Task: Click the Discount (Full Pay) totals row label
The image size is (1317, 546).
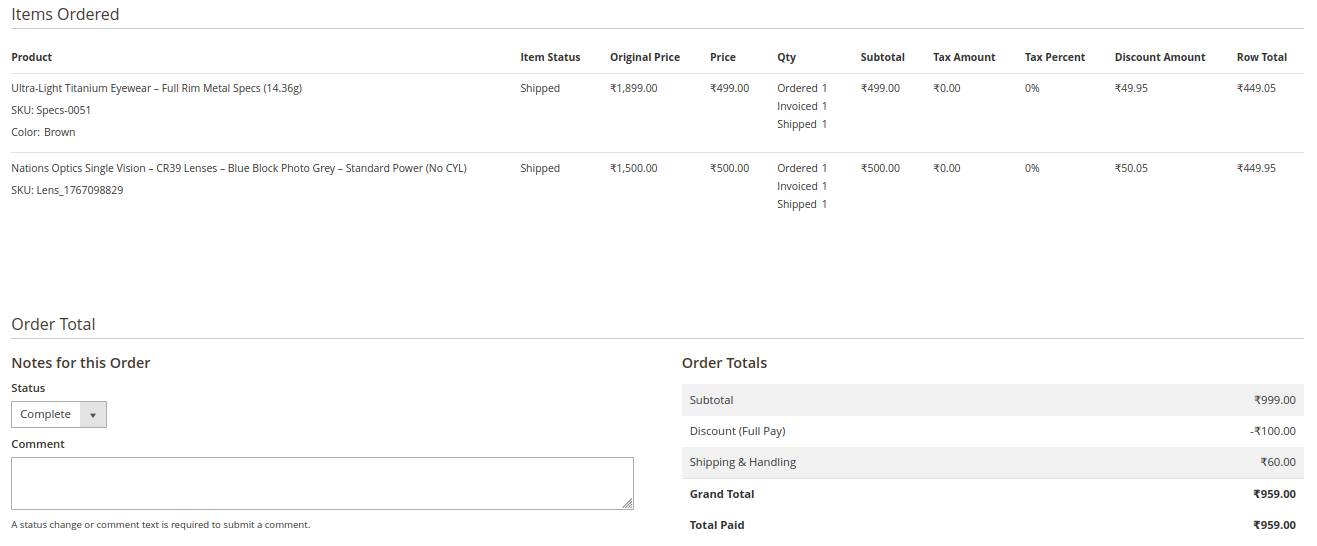Action: 738,431
